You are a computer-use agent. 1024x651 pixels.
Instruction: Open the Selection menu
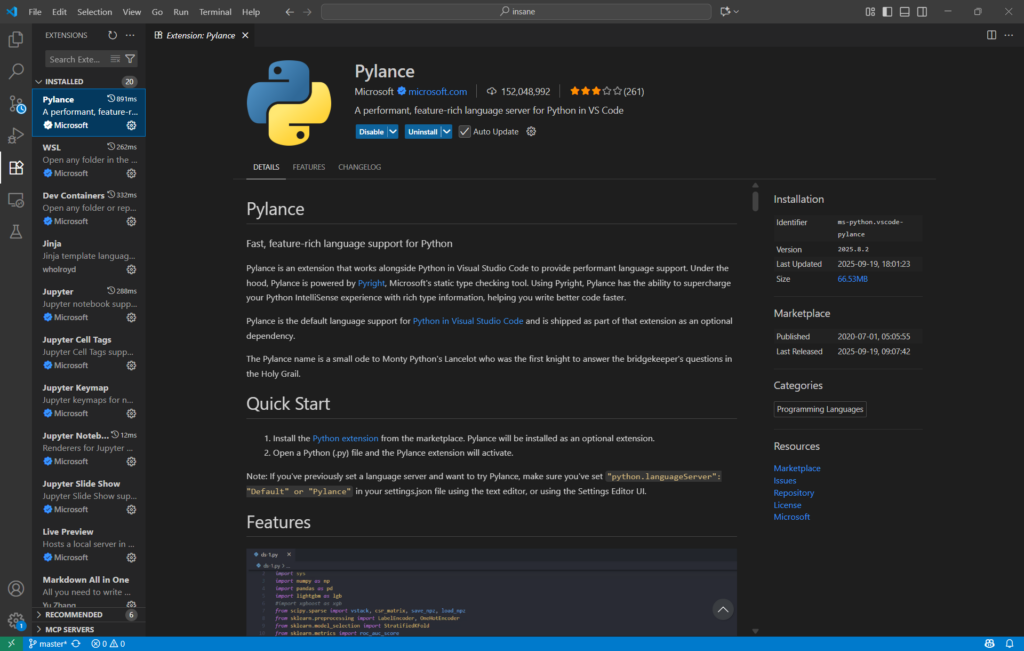click(x=95, y=12)
